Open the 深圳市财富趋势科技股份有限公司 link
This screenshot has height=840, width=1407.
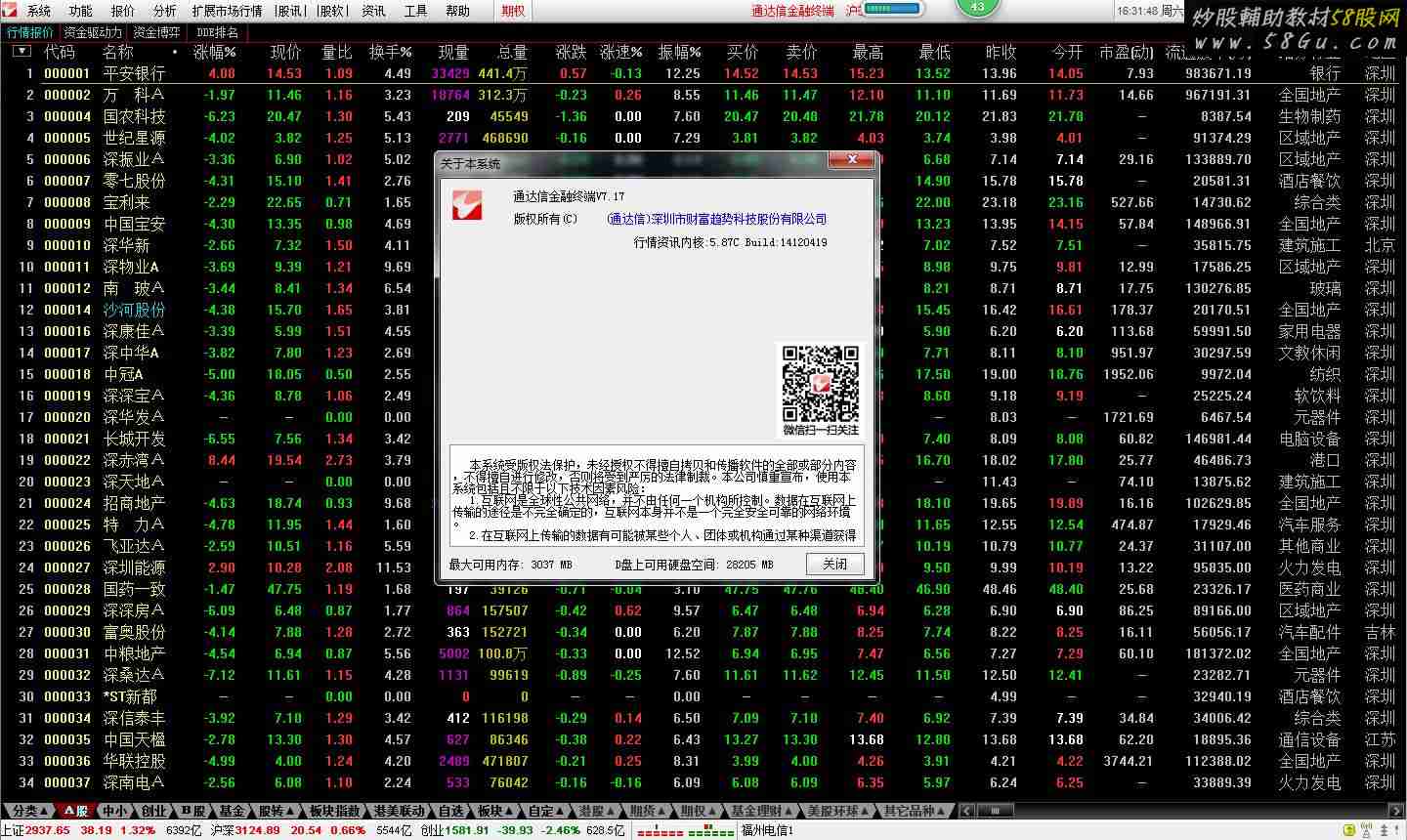coord(716,219)
